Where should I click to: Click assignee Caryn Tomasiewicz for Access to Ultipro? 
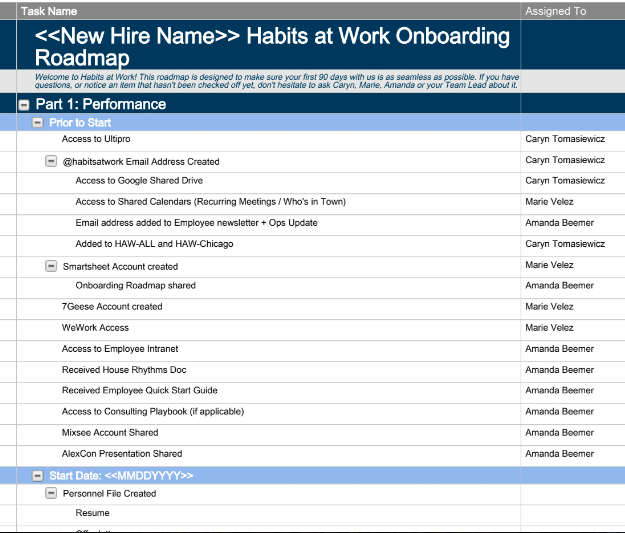point(565,139)
